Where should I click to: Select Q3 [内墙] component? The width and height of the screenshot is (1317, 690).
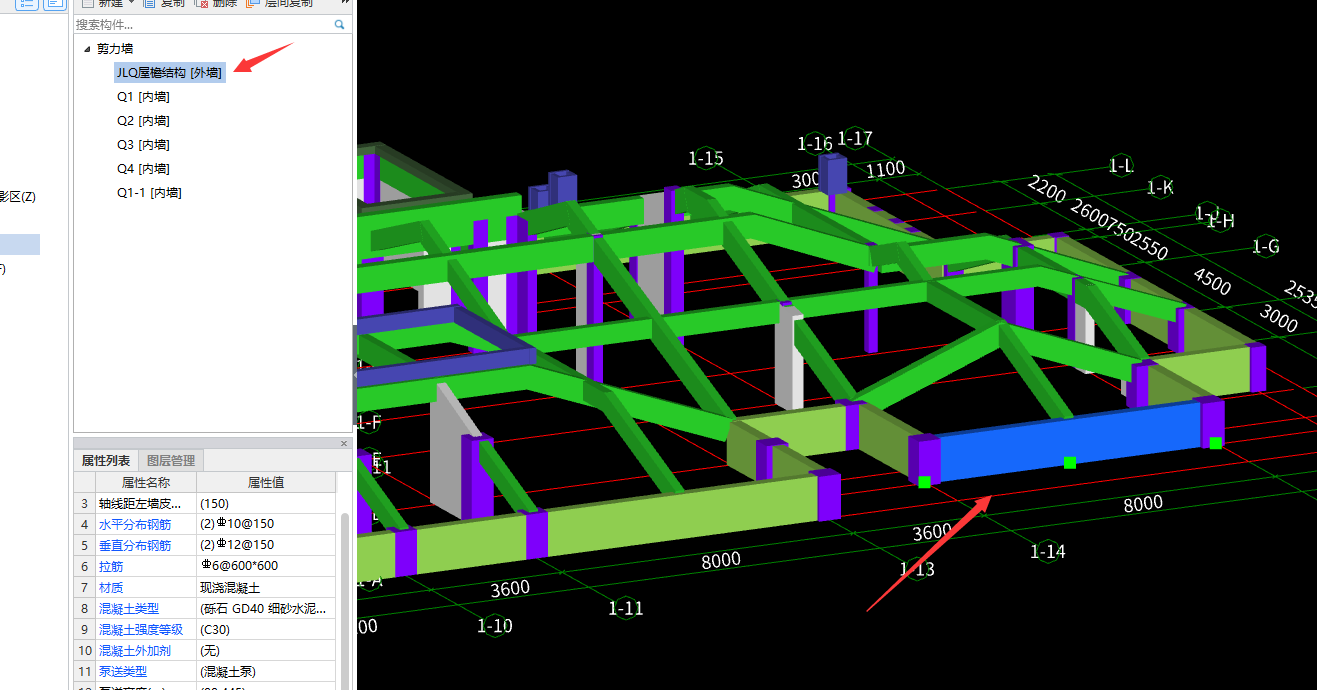(143, 145)
